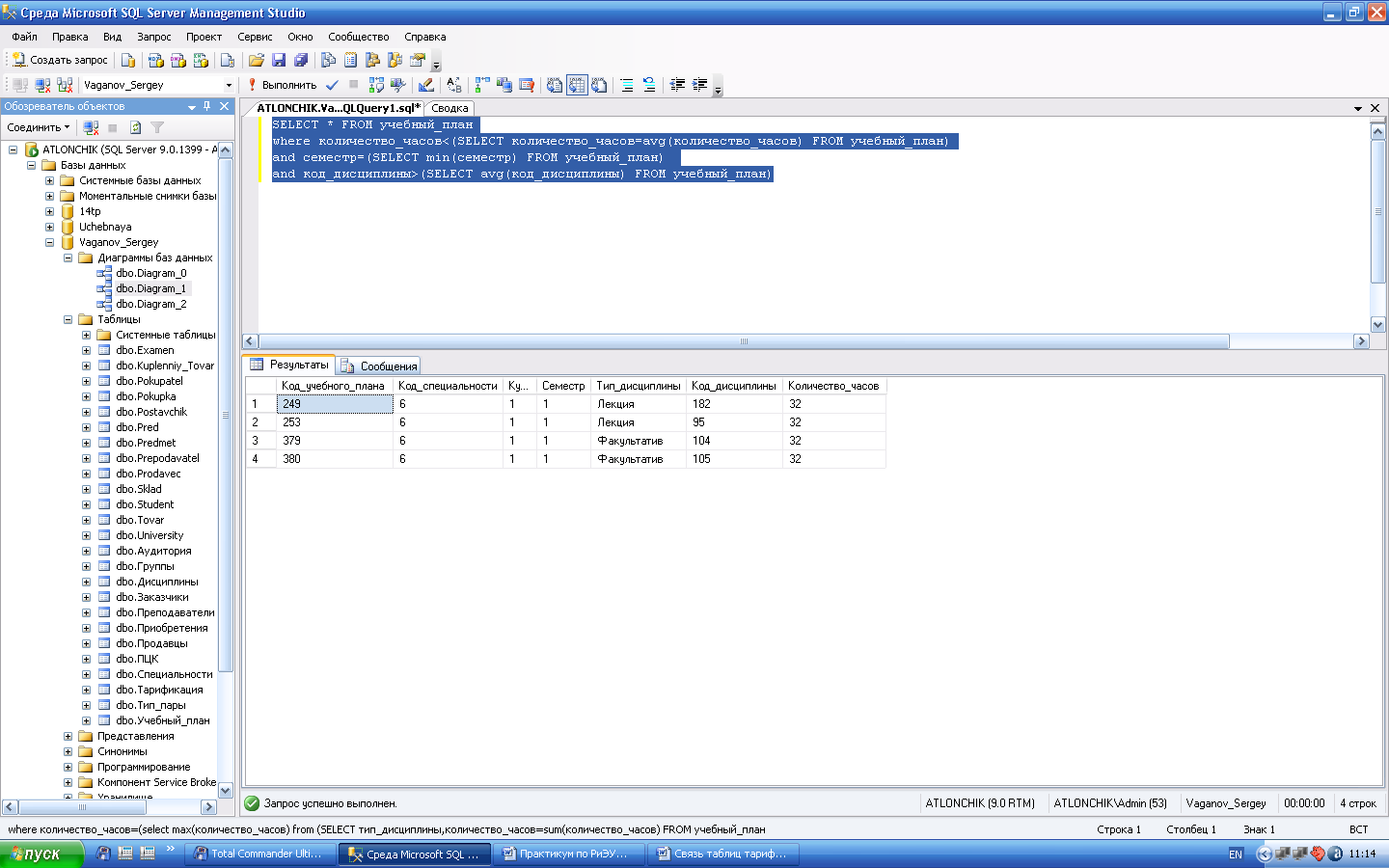Click the Disconnect icon in the SQL editor toolbar
This screenshot has height=868, width=1389.
pyautogui.click(x=42, y=85)
